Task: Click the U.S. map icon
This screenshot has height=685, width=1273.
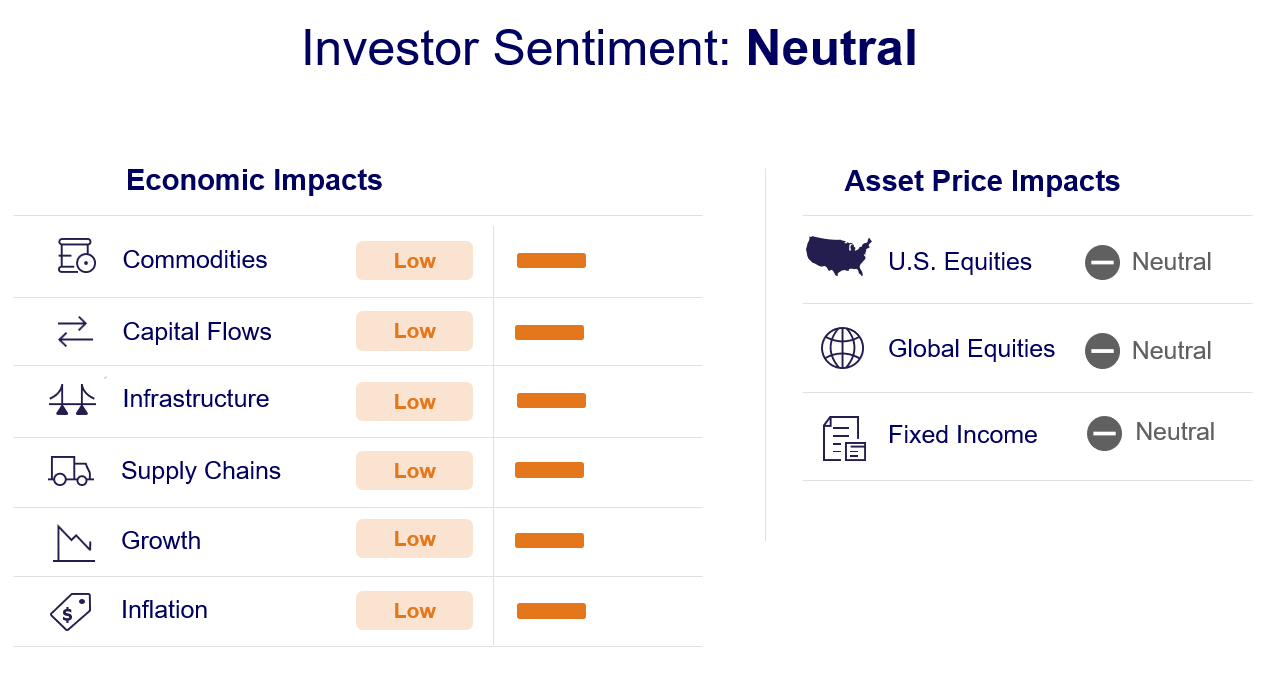Action: click(838, 256)
